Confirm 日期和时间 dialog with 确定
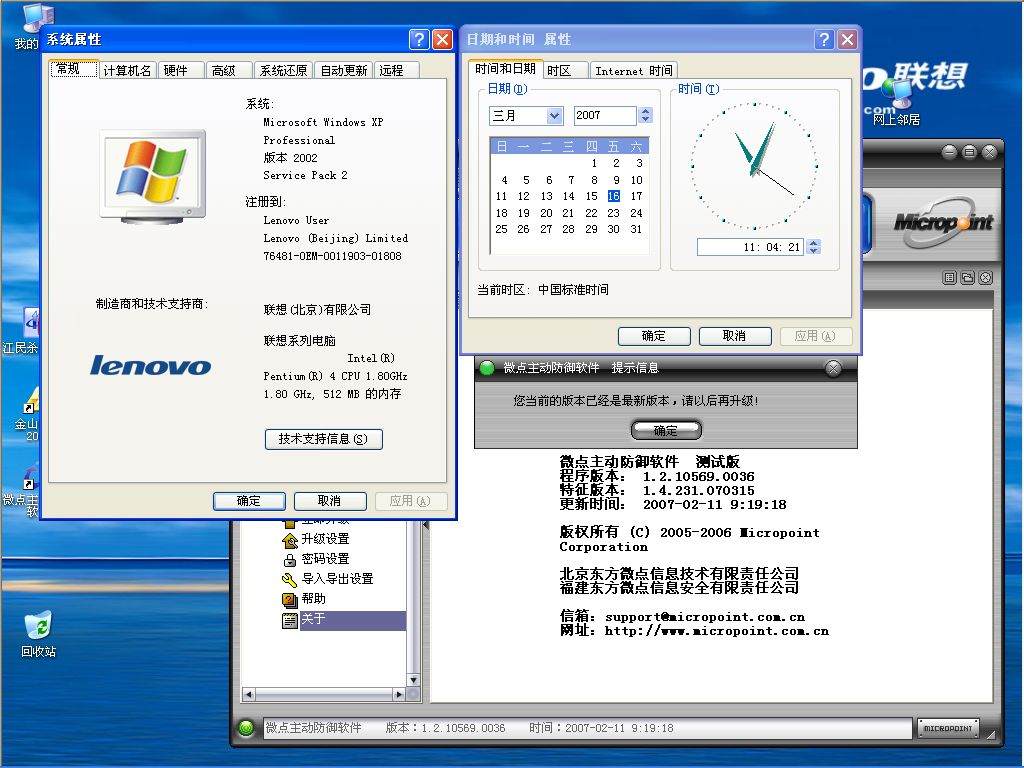Viewport: 1024px width, 768px height. (654, 336)
